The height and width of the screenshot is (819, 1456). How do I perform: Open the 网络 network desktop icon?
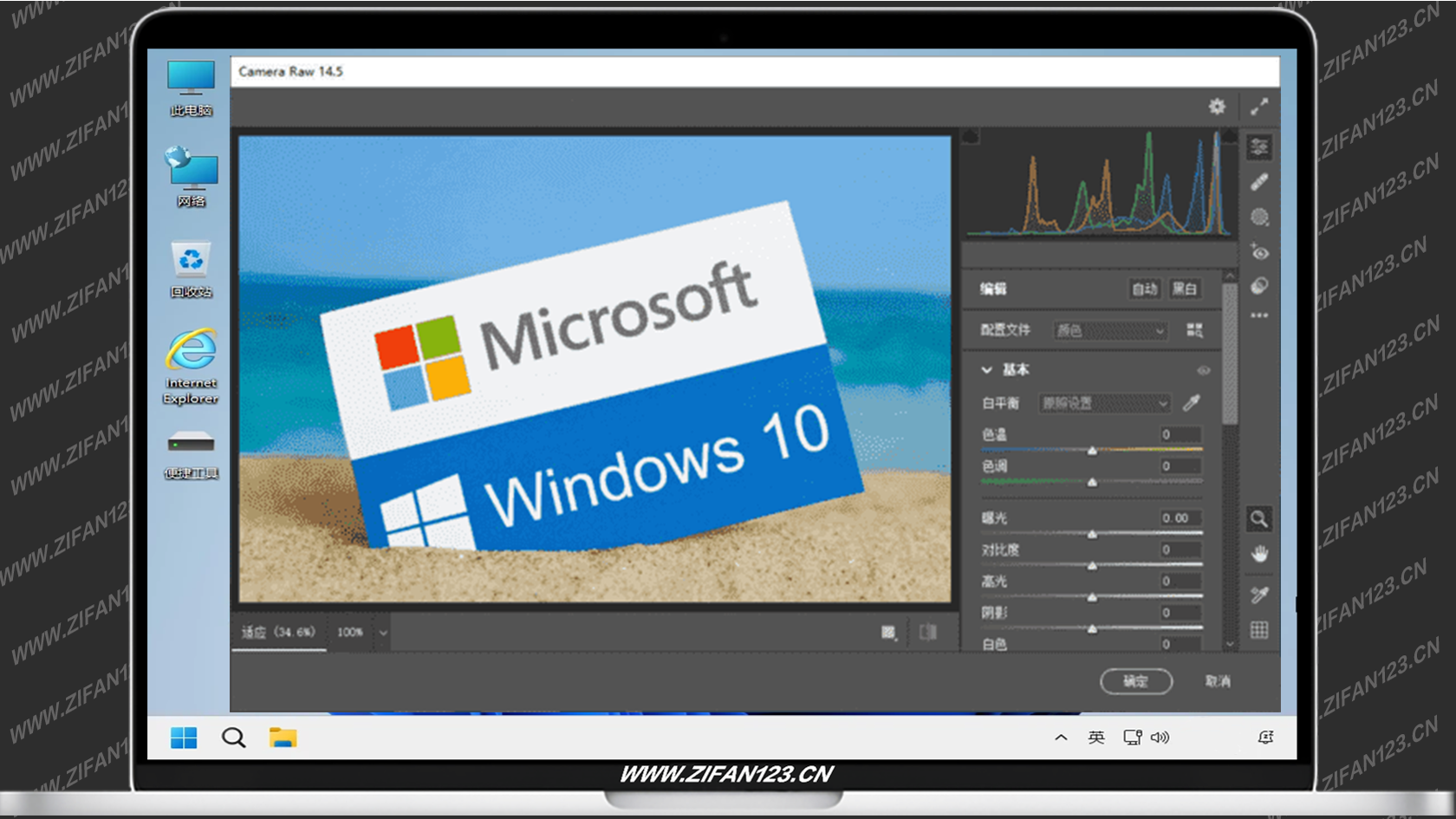pyautogui.click(x=192, y=177)
